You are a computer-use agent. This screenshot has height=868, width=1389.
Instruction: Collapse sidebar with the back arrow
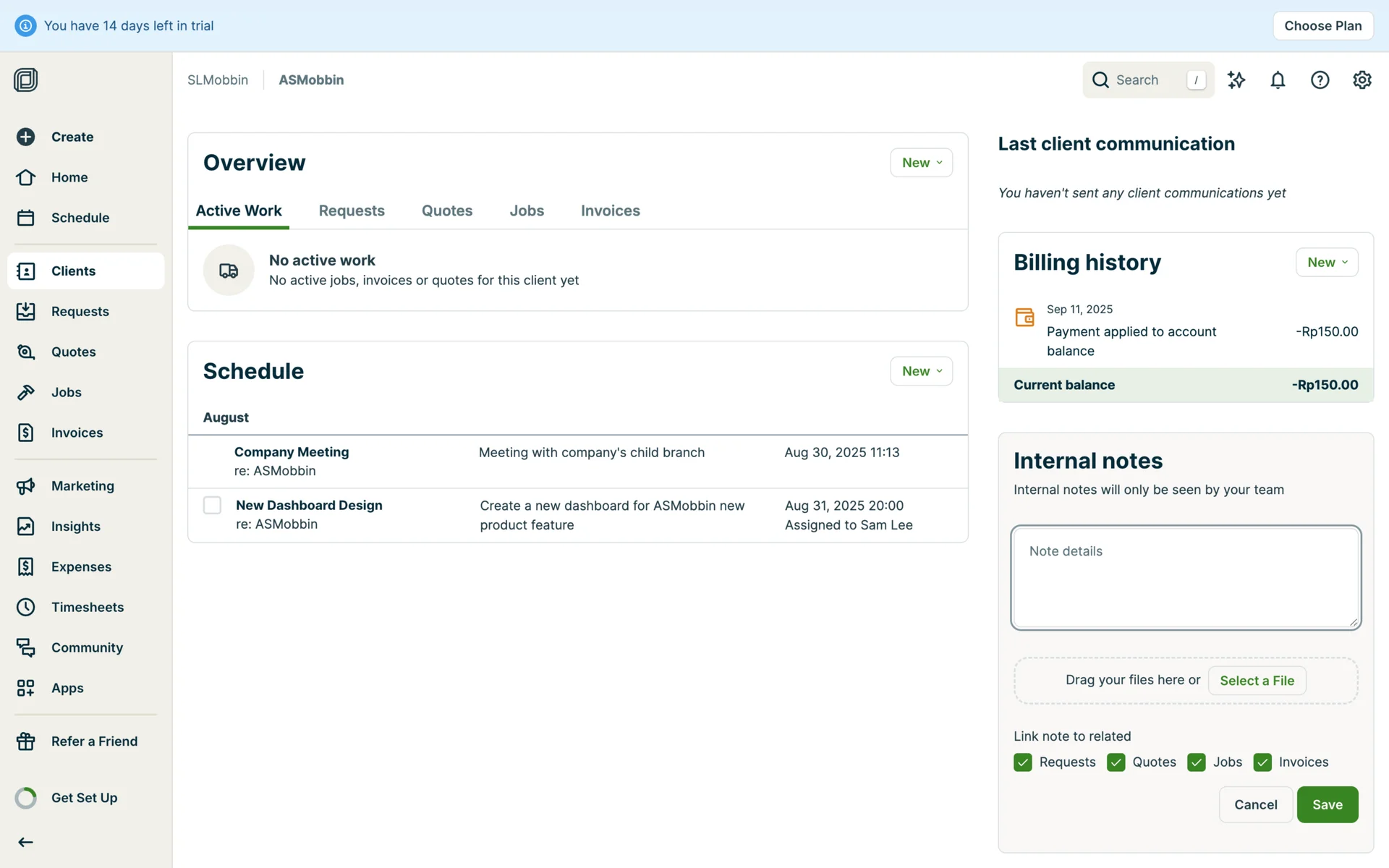pyautogui.click(x=26, y=842)
